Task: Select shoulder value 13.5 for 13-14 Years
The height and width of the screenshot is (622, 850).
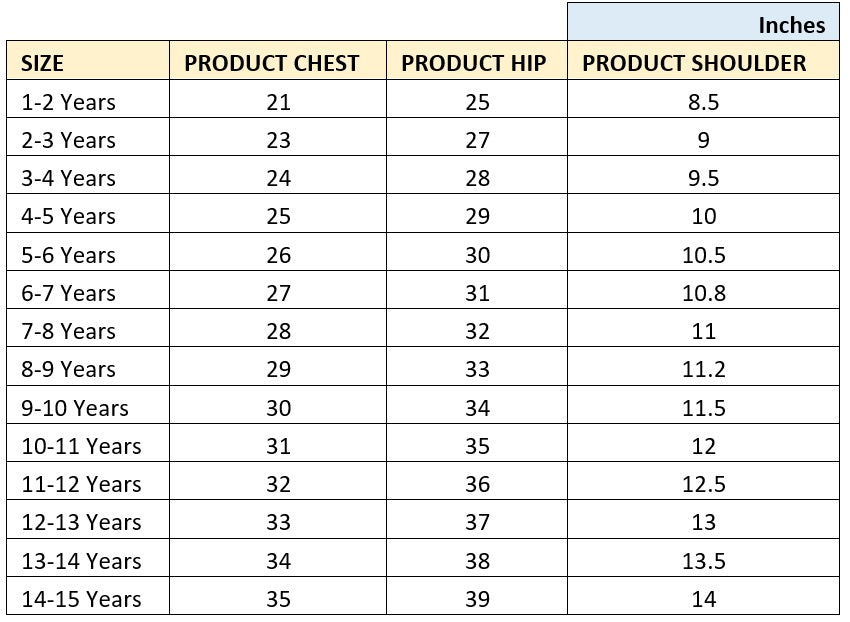Action: click(x=703, y=561)
